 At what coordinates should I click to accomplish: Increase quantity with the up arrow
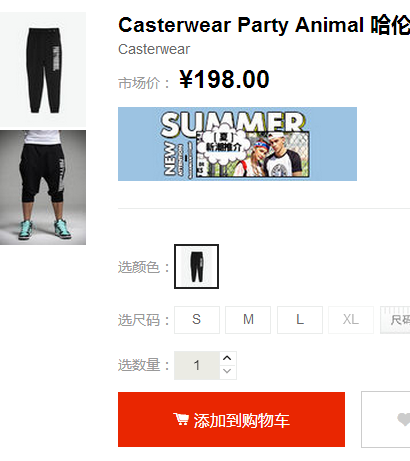tap(227, 358)
